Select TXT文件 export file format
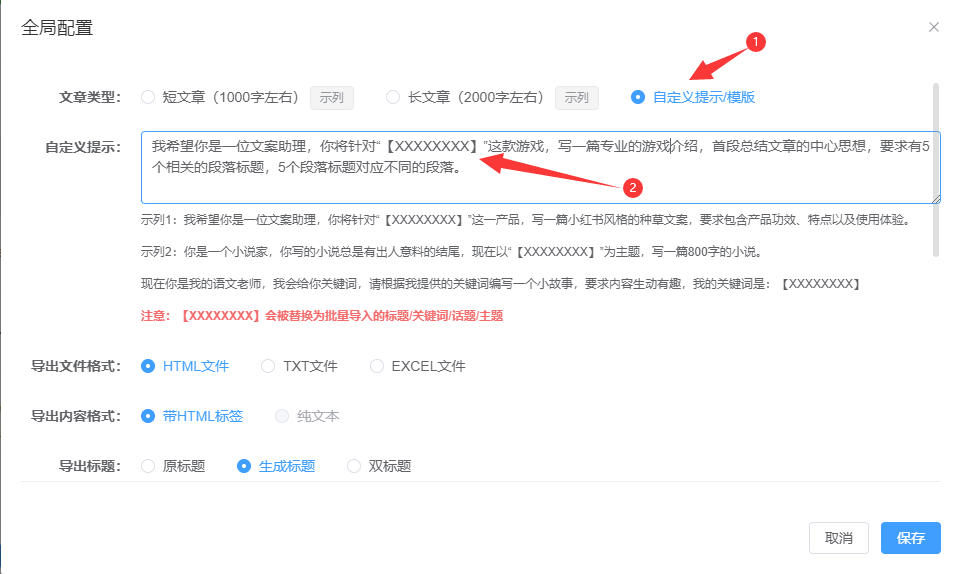This screenshot has width=959, height=574. pos(268,366)
